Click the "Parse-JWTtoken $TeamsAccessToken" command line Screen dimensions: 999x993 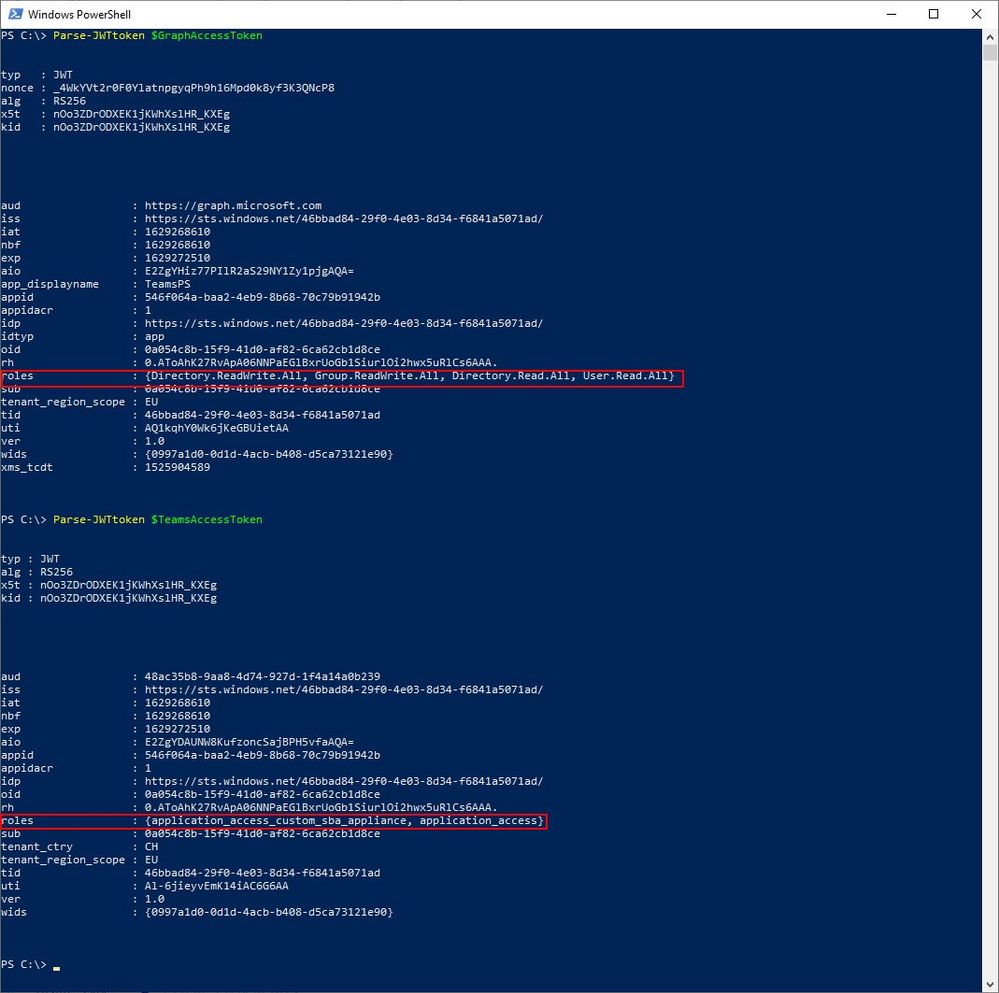(157, 520)
